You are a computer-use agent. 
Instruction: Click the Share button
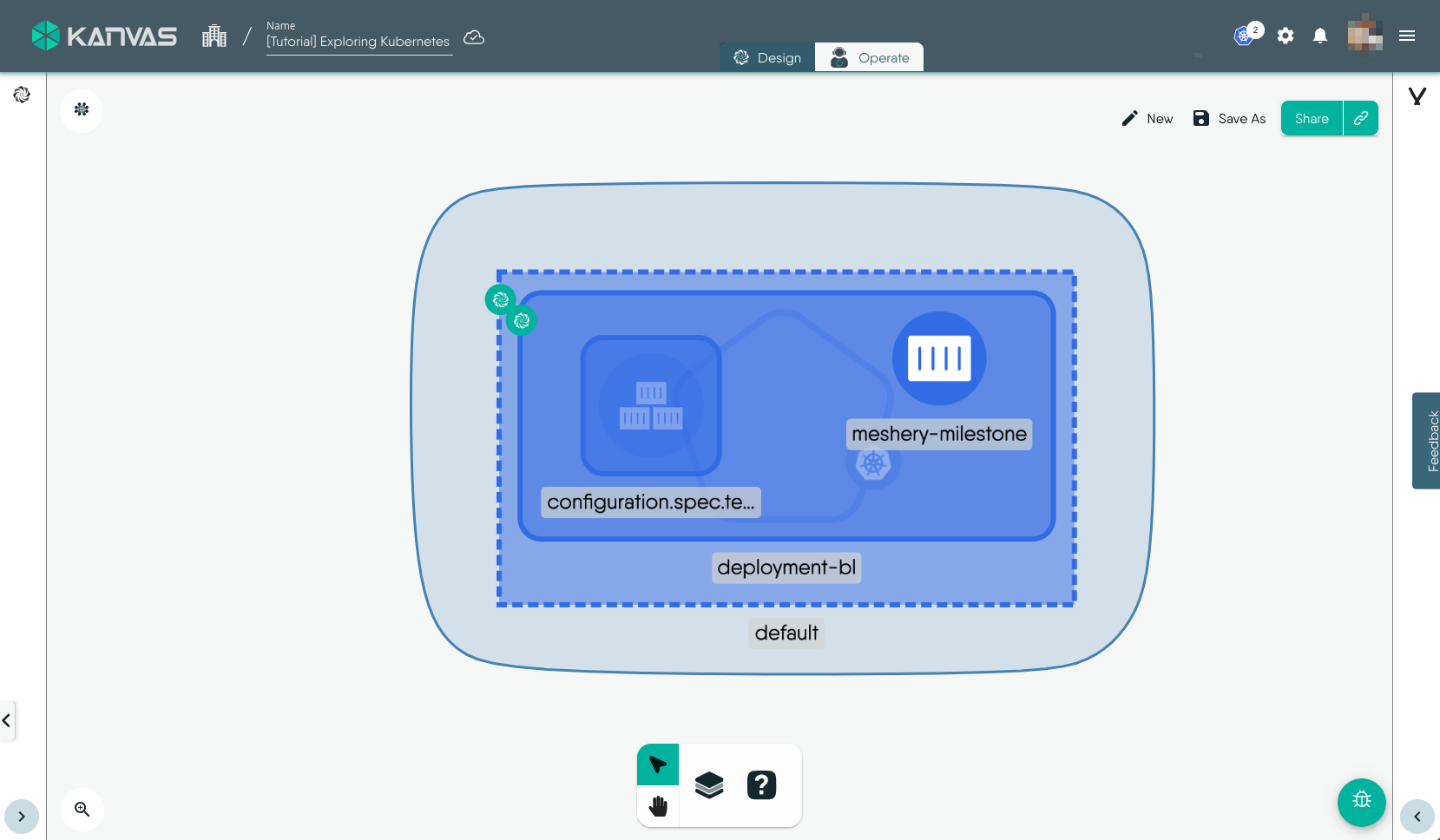[x=1312, y=119]
